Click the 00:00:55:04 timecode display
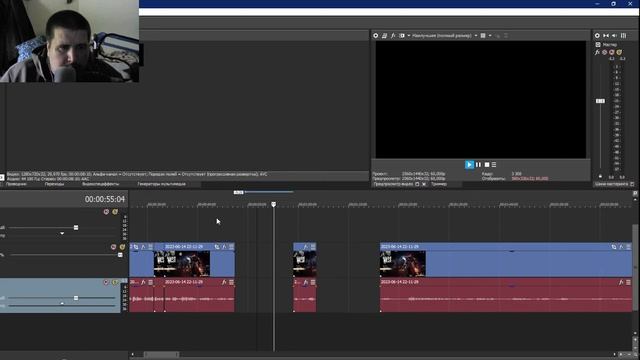Viewport: 640px width, 360px height. click(x=104, y=199)
